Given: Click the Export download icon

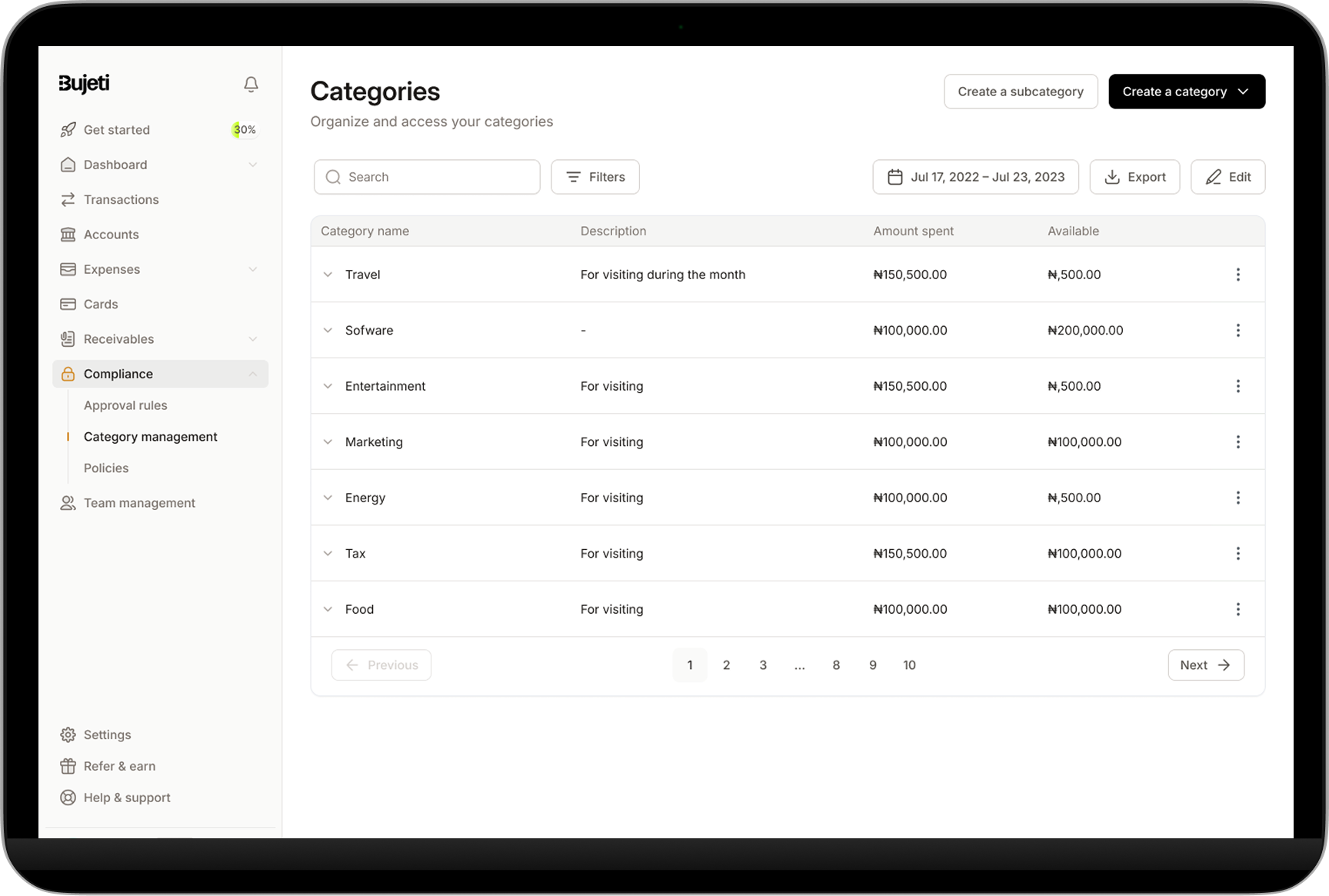Looking at the screenshot, I should pos(1112,177).
